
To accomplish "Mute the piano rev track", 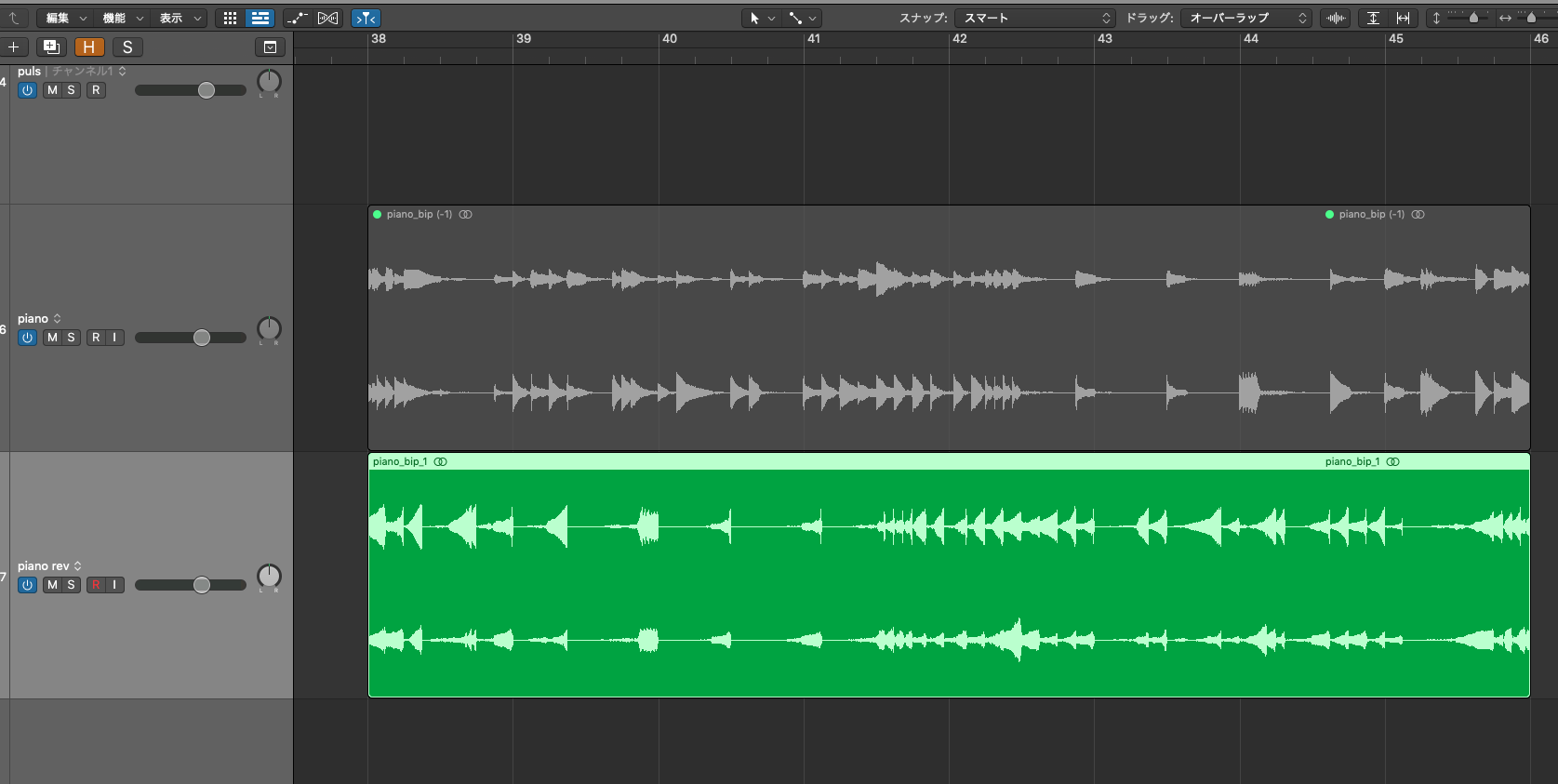I will coord(52,585).
